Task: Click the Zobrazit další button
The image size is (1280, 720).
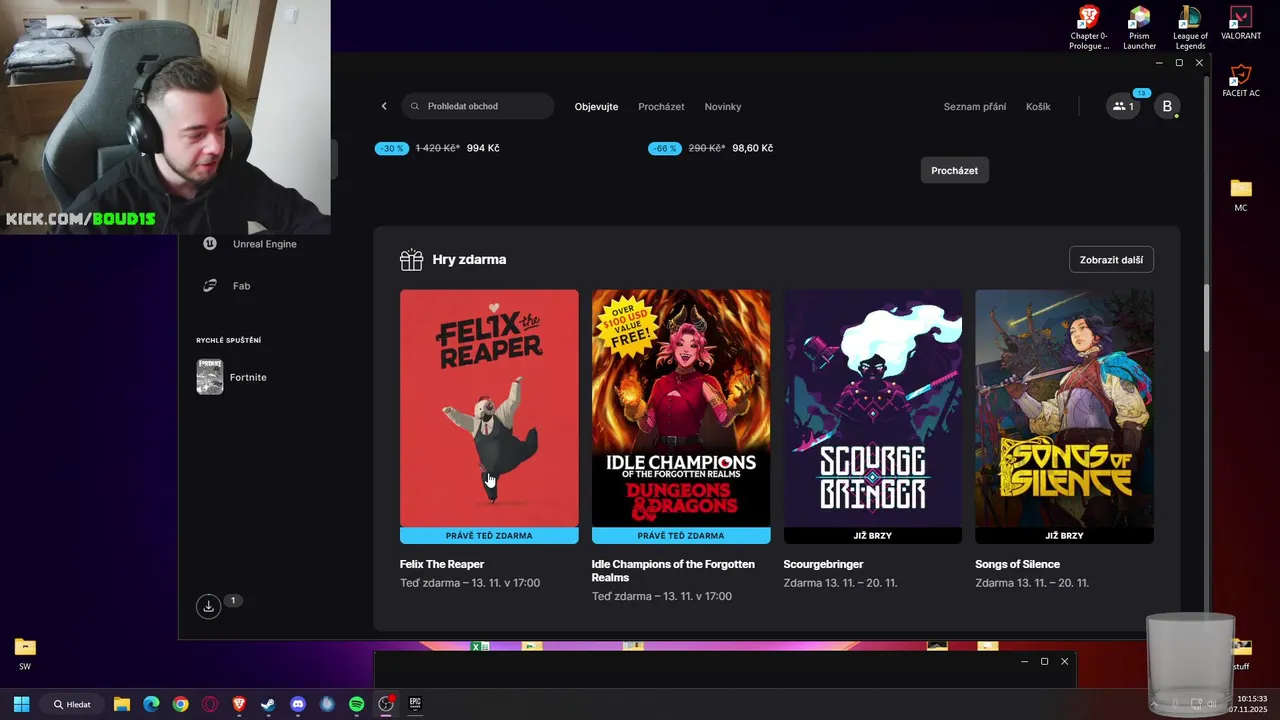Action: [1111, 260]
